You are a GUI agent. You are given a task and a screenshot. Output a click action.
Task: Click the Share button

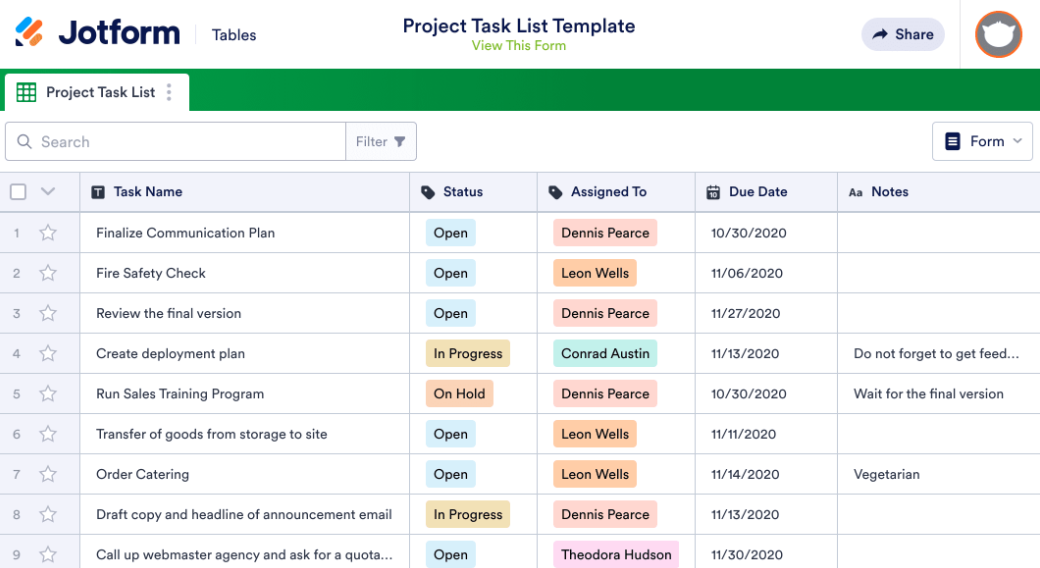pos(902,34)
